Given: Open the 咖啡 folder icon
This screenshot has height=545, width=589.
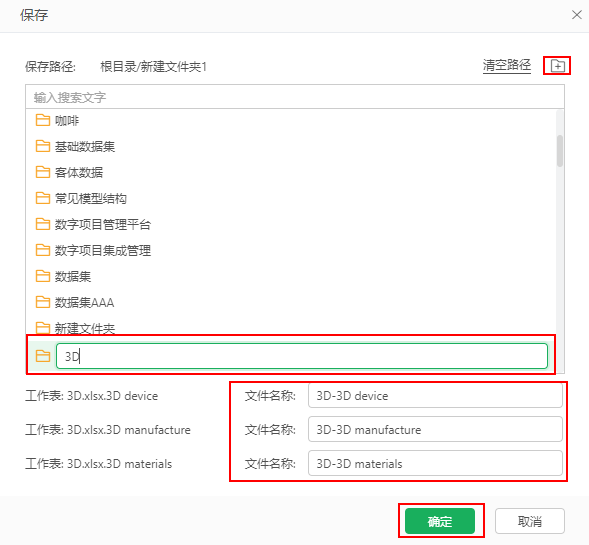Looking at the screenshot, I should click(x=42, y=120).
